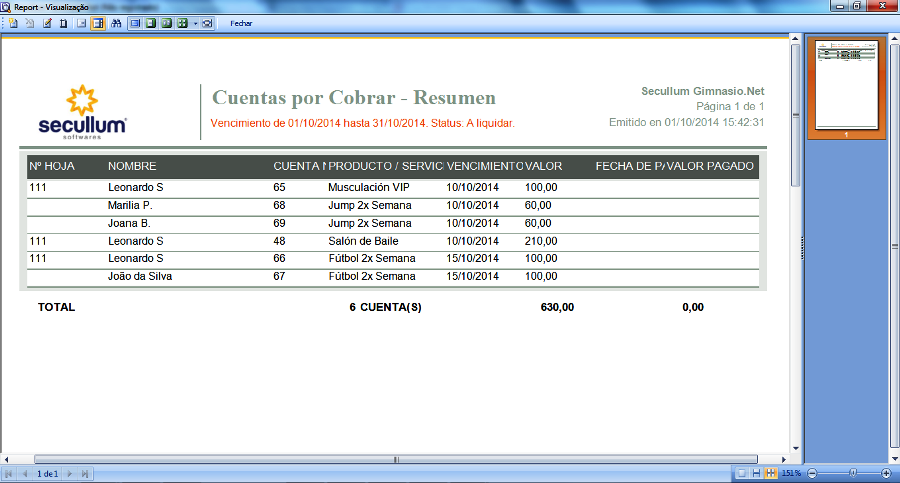Image resolution: width=900 pixels, height=483 pixels.
Task: Go to next page arrow
Action: pos(69,474)
